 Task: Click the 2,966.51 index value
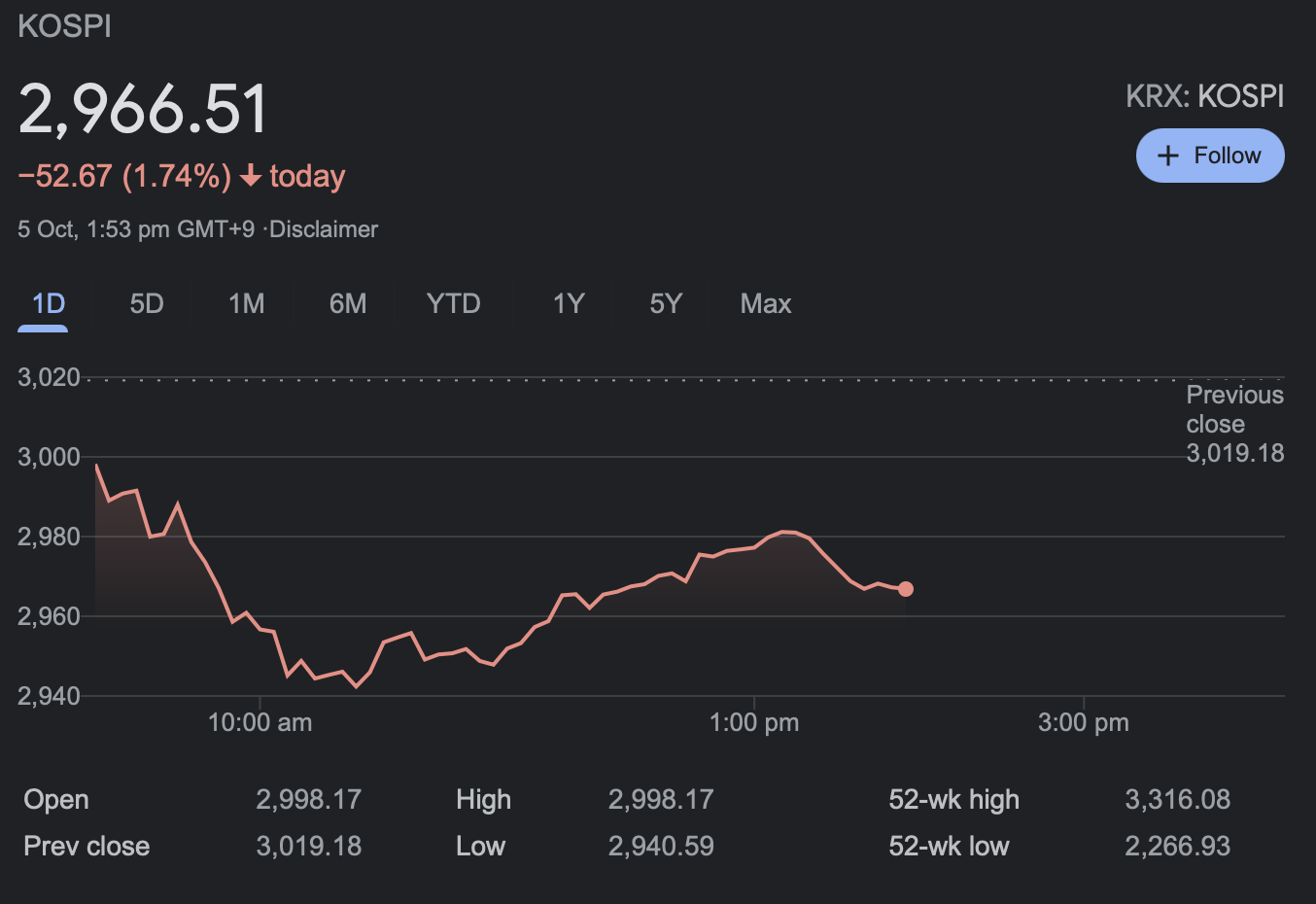[x=144, y=108]
